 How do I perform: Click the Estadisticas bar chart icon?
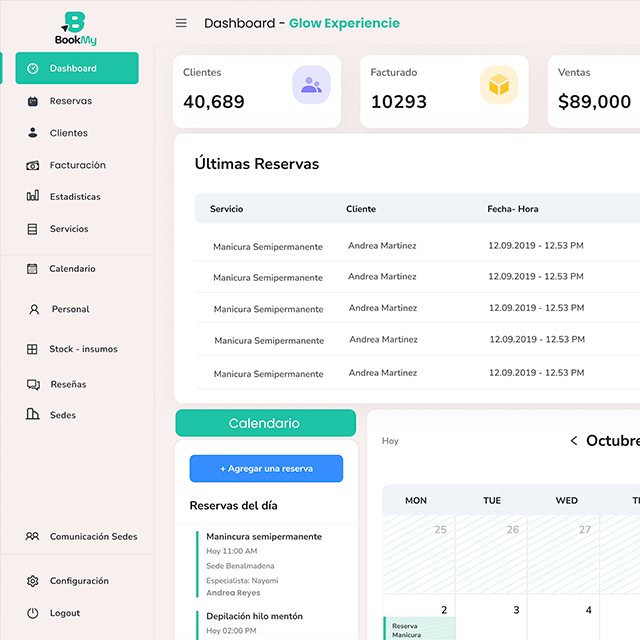point(33,196)
